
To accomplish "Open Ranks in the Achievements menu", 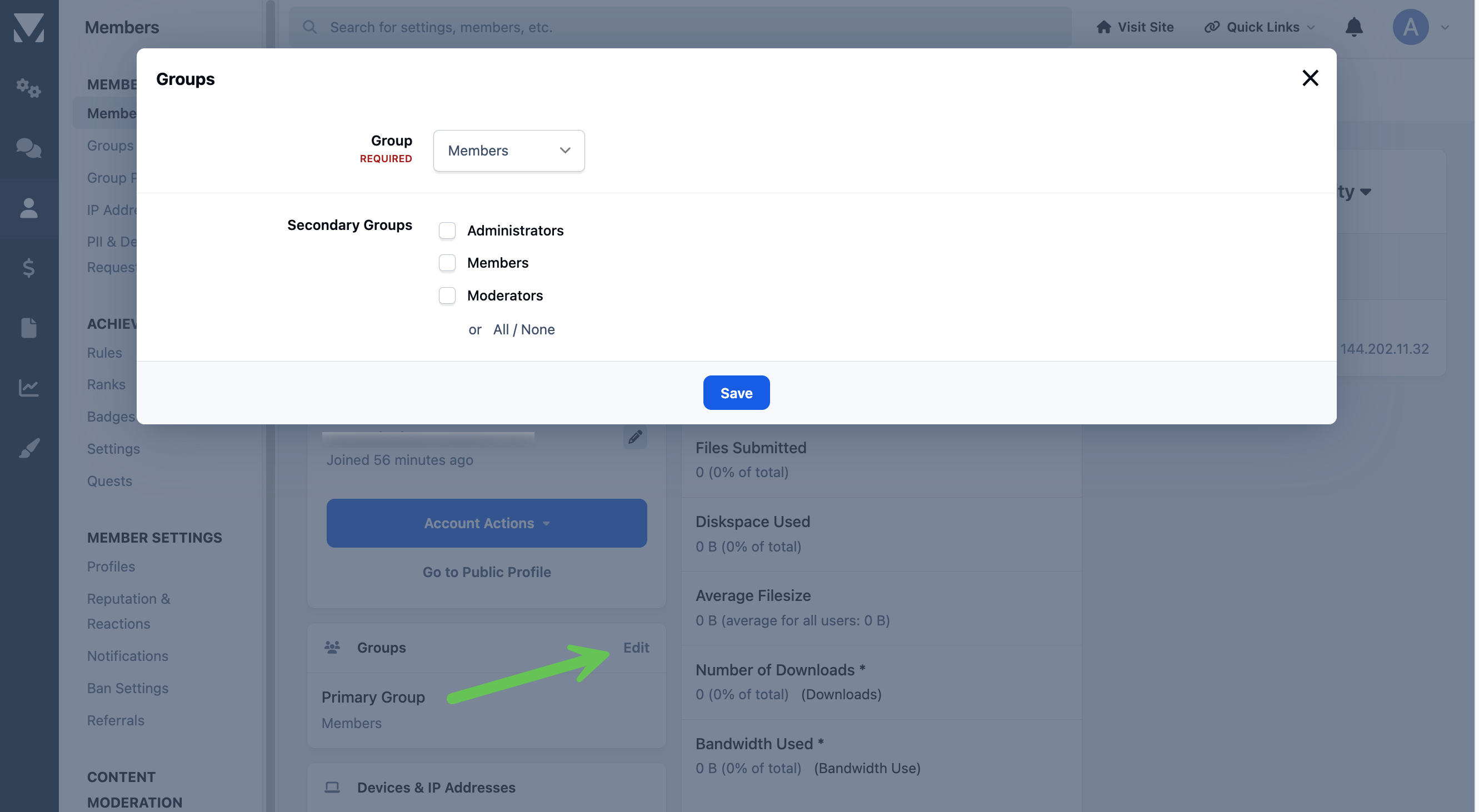I will [x=106, y=384].
